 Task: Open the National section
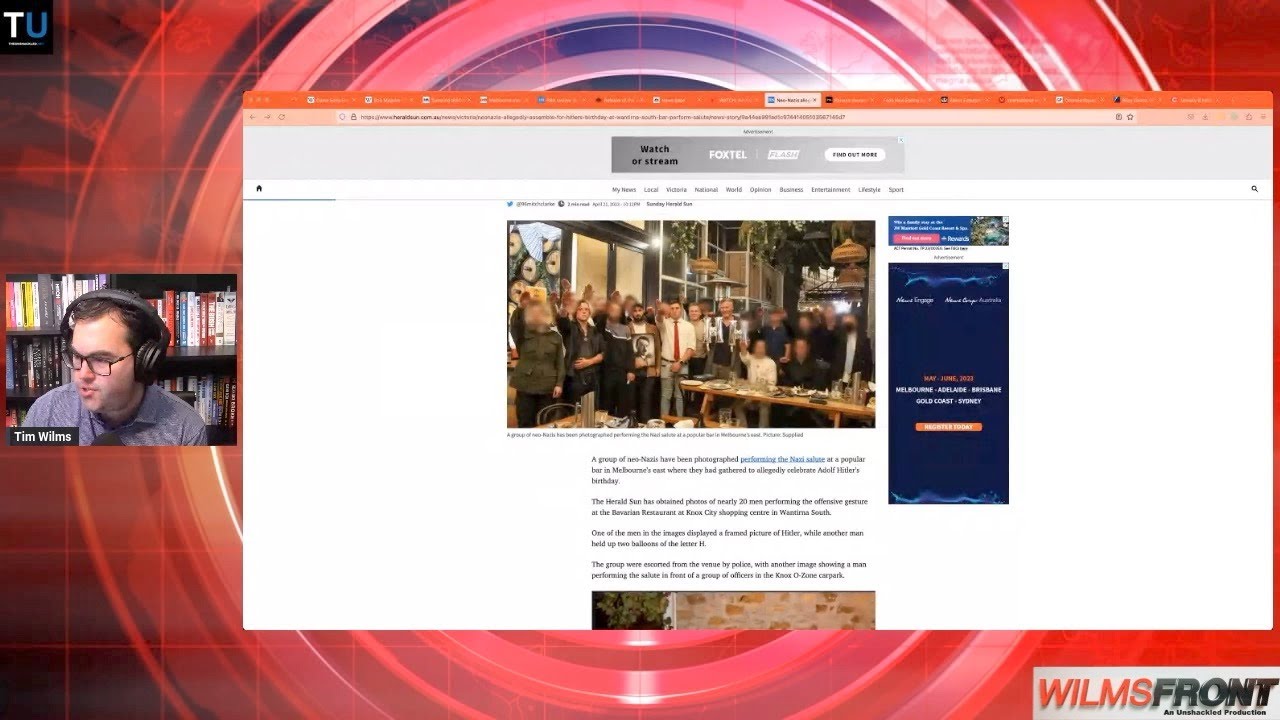click(706, 189)
